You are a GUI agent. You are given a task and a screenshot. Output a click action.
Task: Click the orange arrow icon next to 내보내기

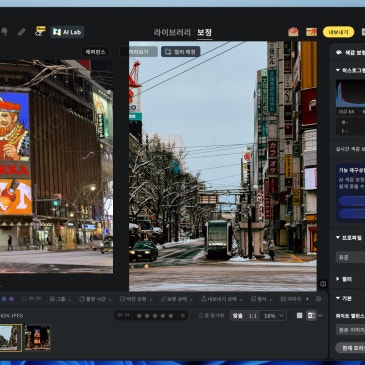tap(311, 32)
